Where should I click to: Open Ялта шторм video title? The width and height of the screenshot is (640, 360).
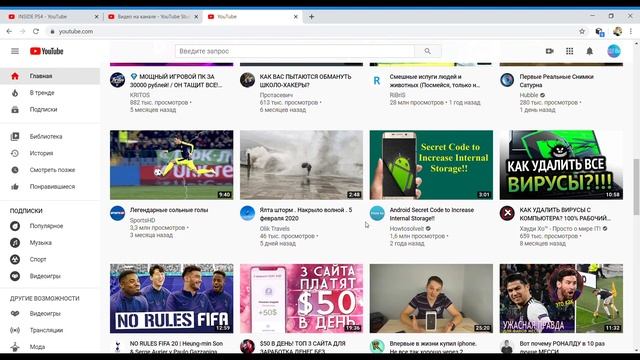pos(306,214)
